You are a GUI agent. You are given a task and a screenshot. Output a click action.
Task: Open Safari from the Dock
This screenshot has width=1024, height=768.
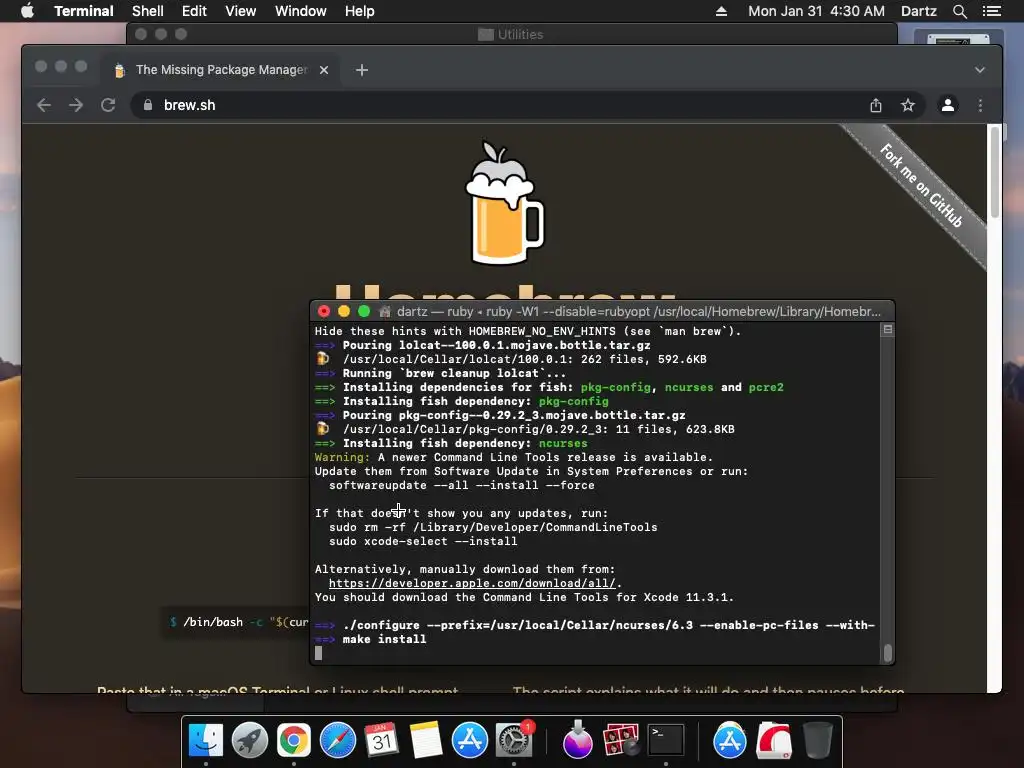click(338, 740)
